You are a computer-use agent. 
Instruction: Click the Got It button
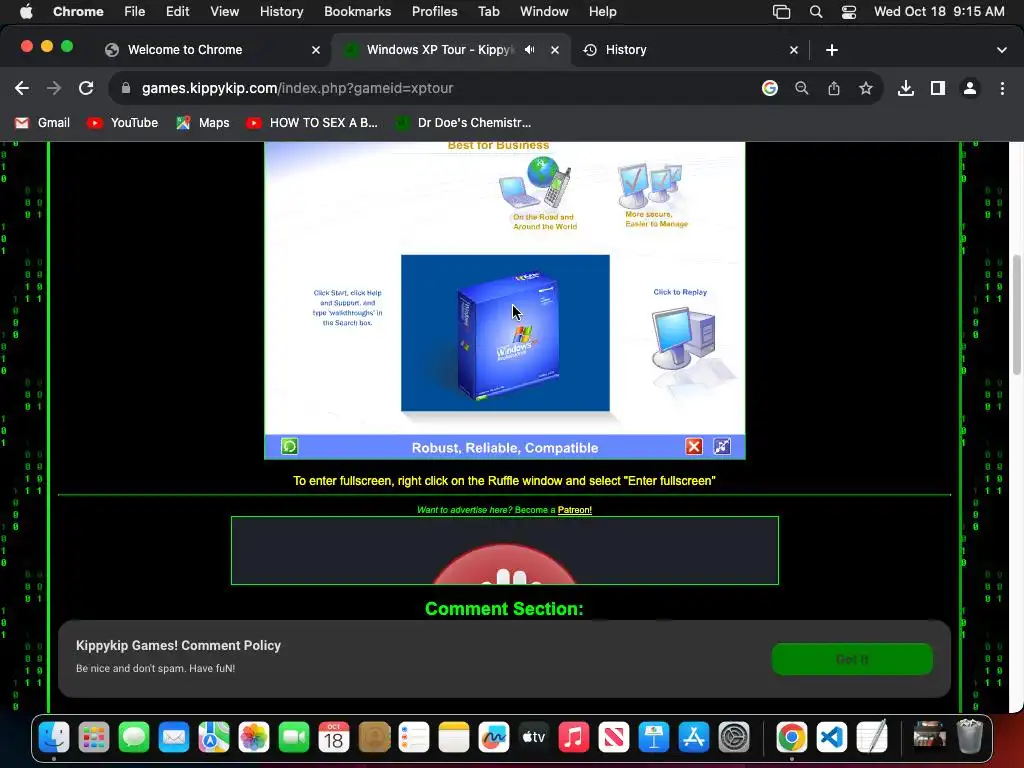pyautogui.click(x=852, y=659)
